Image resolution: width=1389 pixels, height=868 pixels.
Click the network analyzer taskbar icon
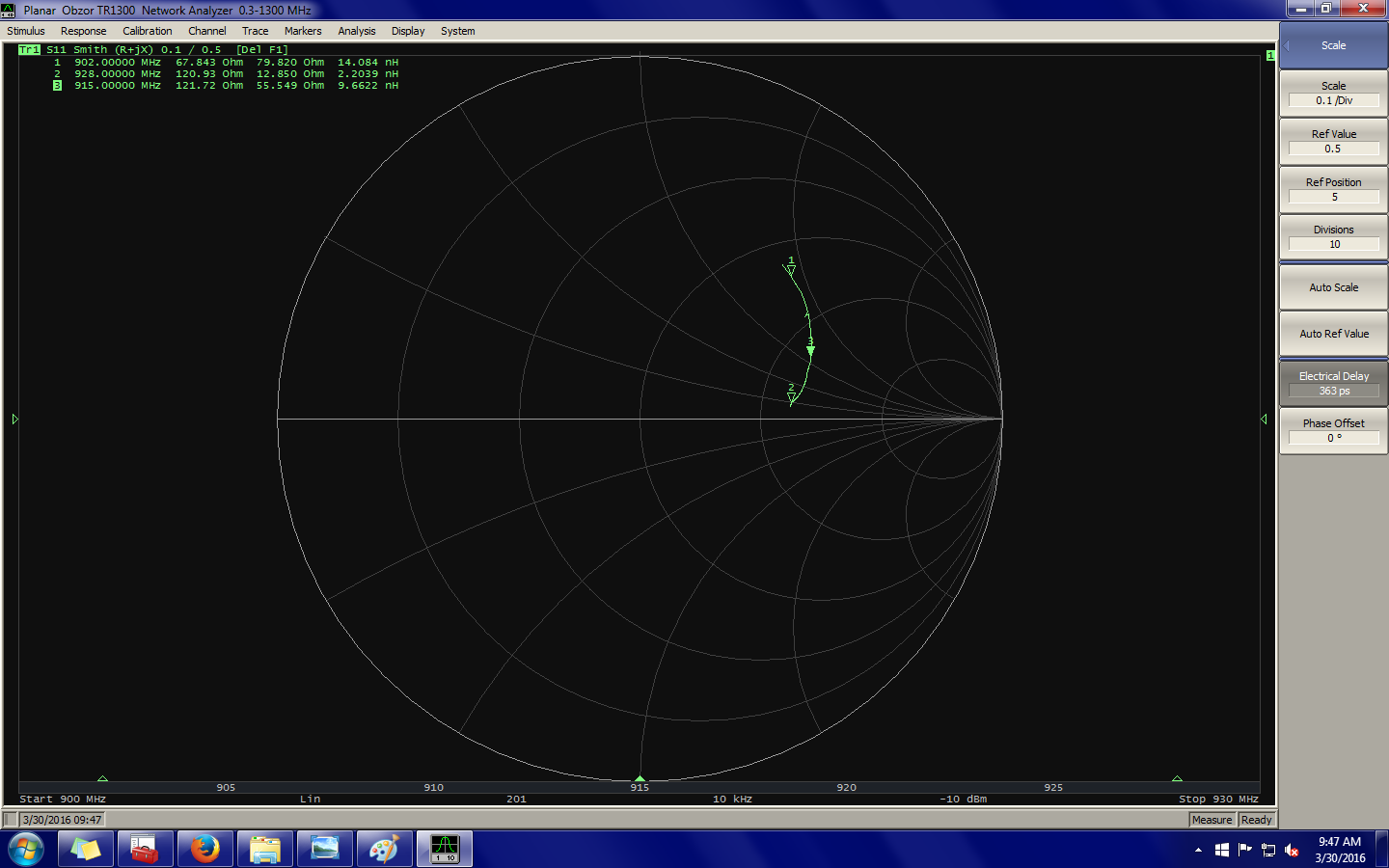click(444, 849)
